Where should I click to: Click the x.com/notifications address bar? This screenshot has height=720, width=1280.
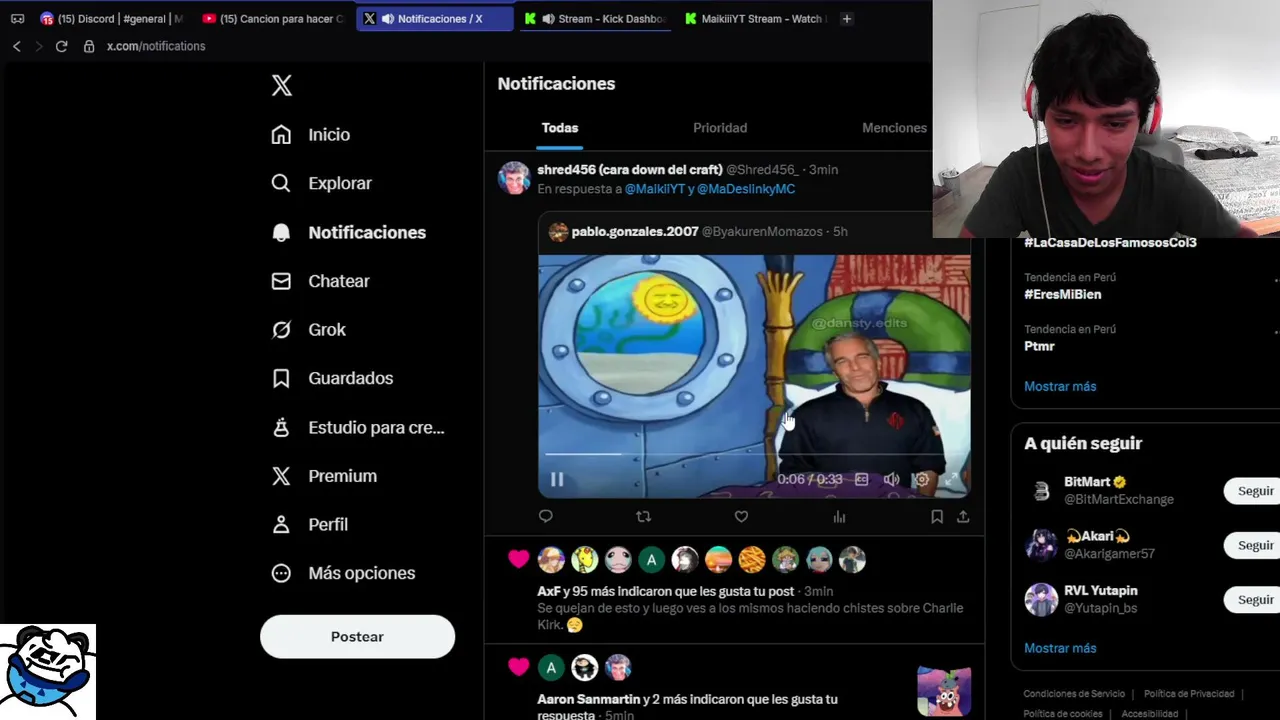click(x=156, y=47)
